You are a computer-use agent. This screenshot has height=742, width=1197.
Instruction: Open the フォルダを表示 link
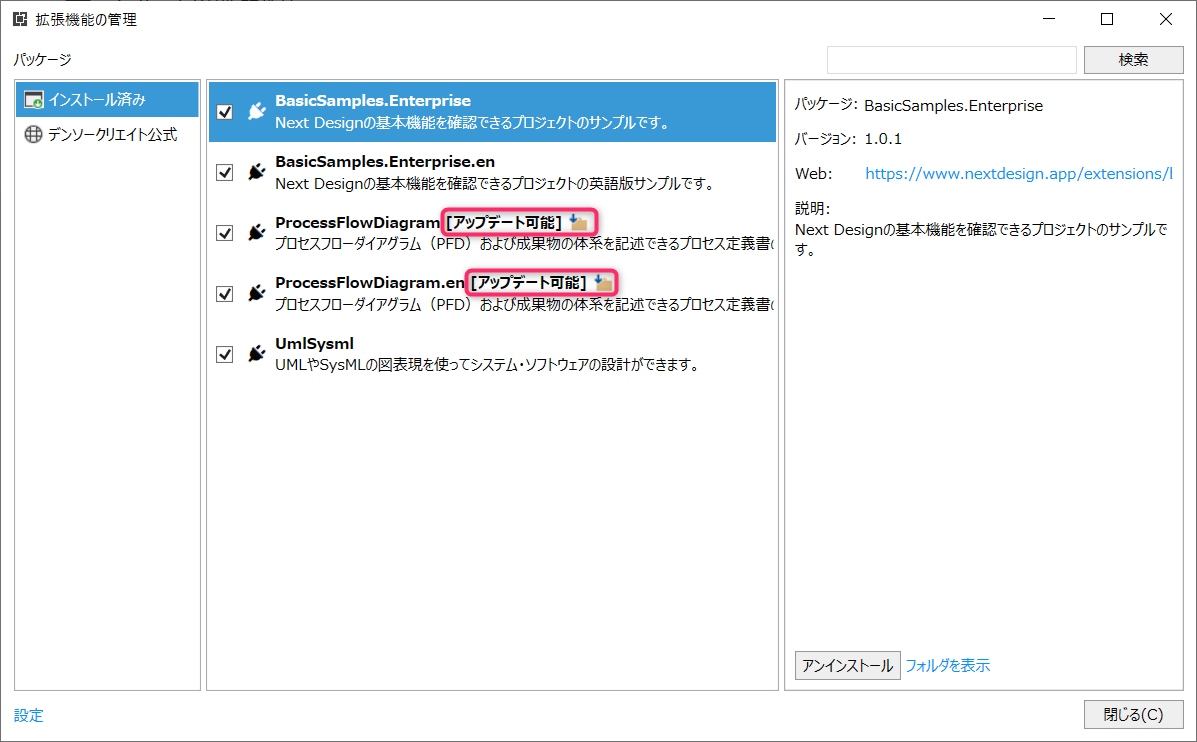click(947, 666)
